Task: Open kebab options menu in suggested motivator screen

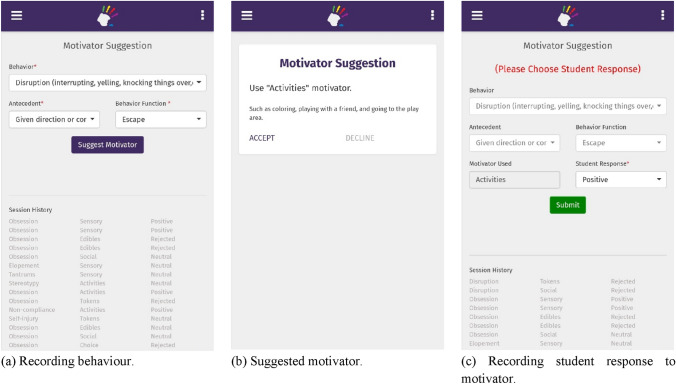Action: [x=432, y=16]
